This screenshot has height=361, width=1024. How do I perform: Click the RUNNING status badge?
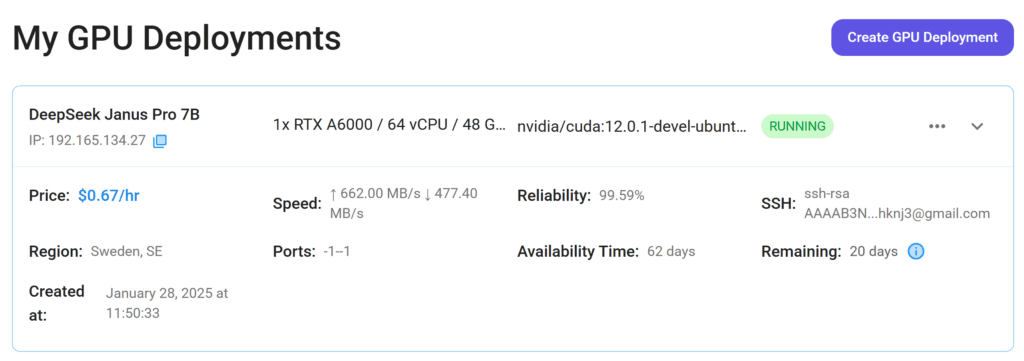click(797, 126)
